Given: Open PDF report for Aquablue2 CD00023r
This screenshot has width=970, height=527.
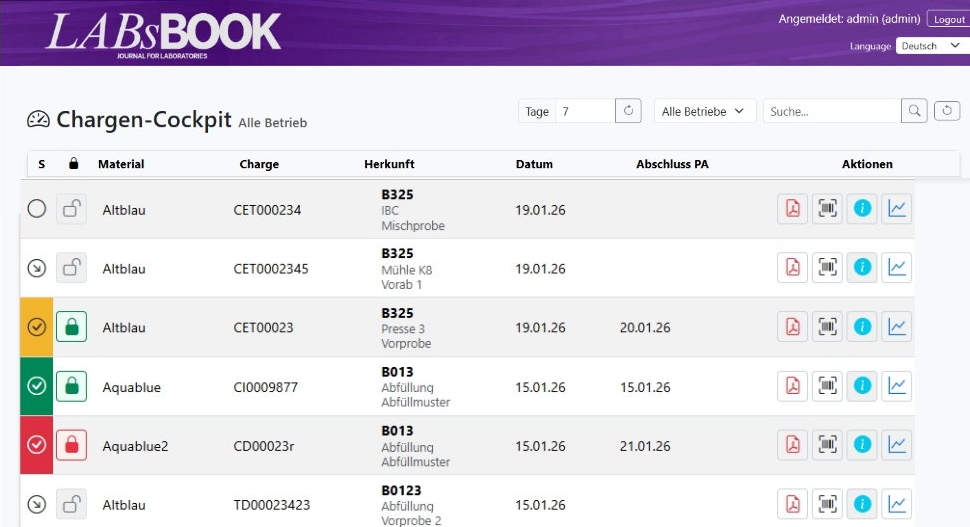Looking at the screenshot, I should [x=792, y=445].
